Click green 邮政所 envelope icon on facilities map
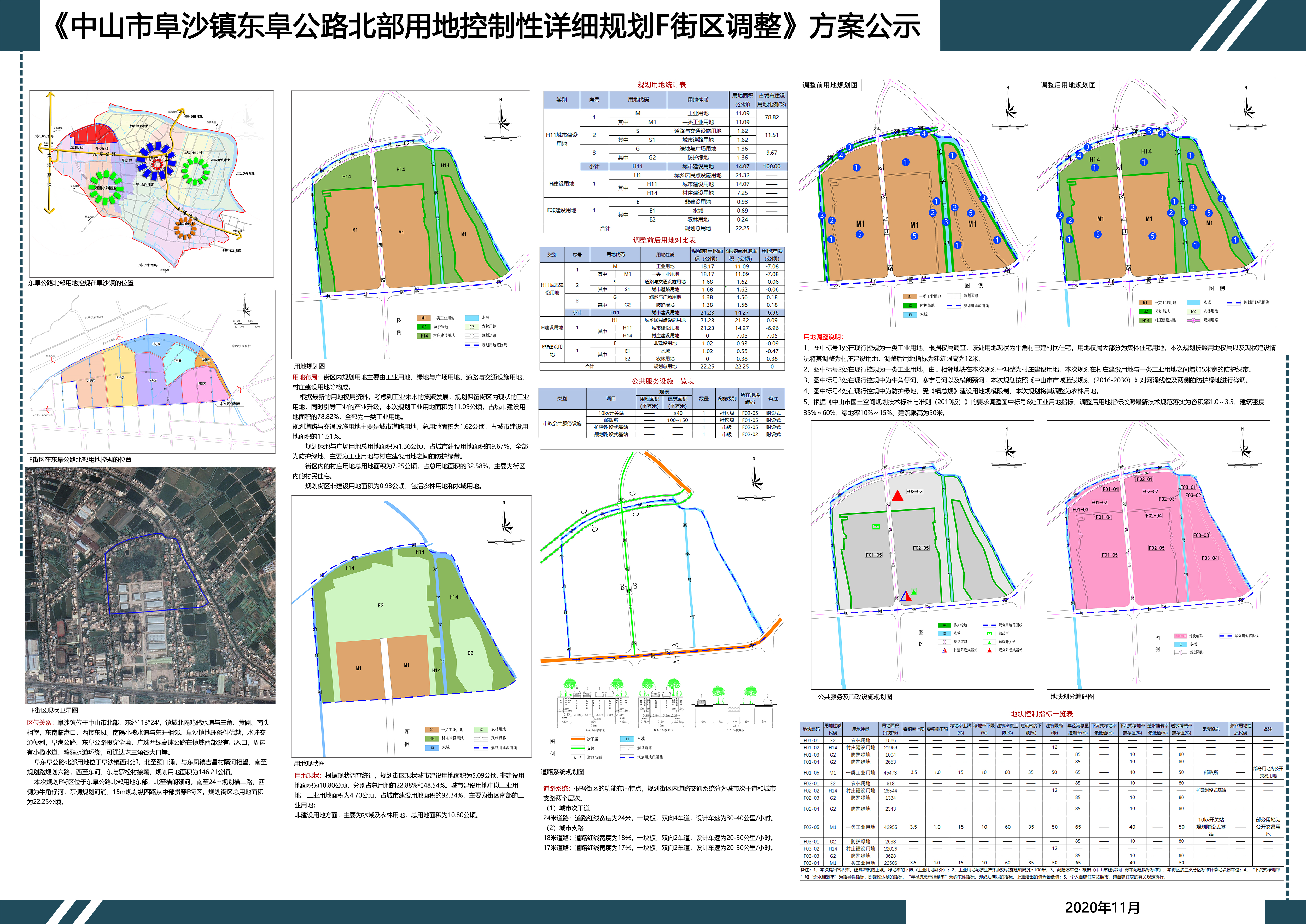 (x=876, y=527)
